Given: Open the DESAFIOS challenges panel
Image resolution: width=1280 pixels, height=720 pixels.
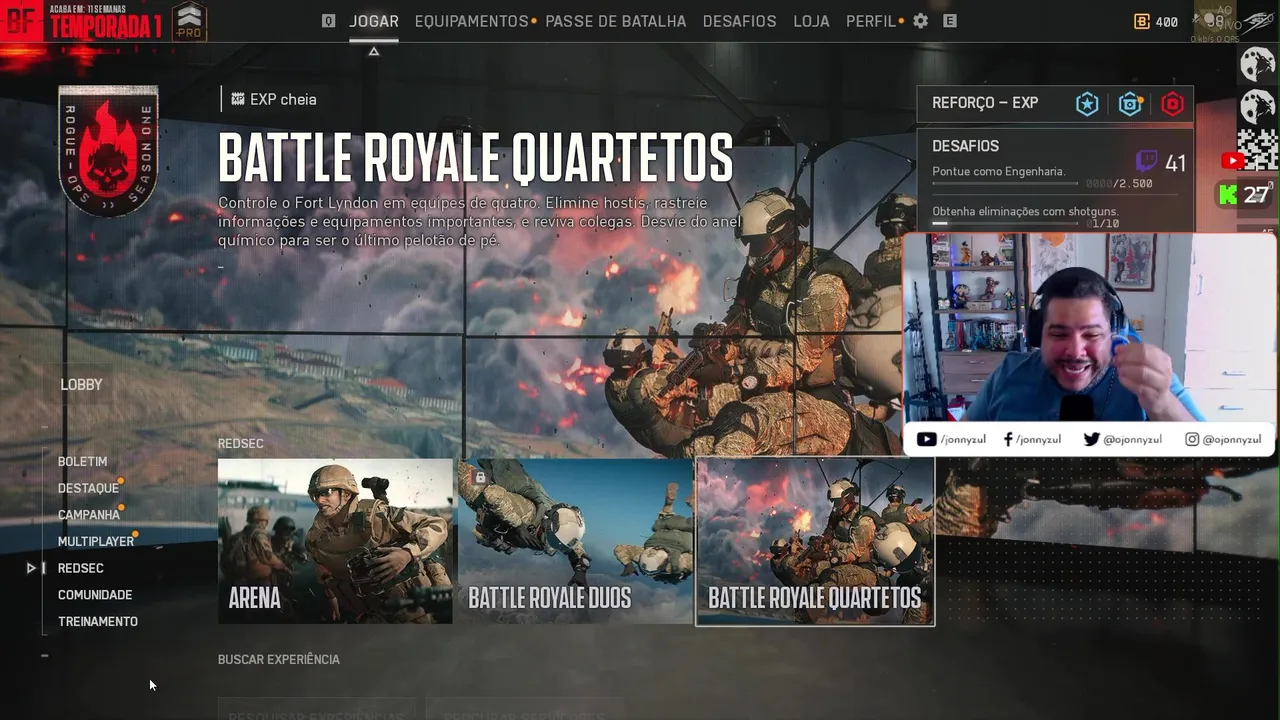Looking at the screenshot, I should (1055, 180).
